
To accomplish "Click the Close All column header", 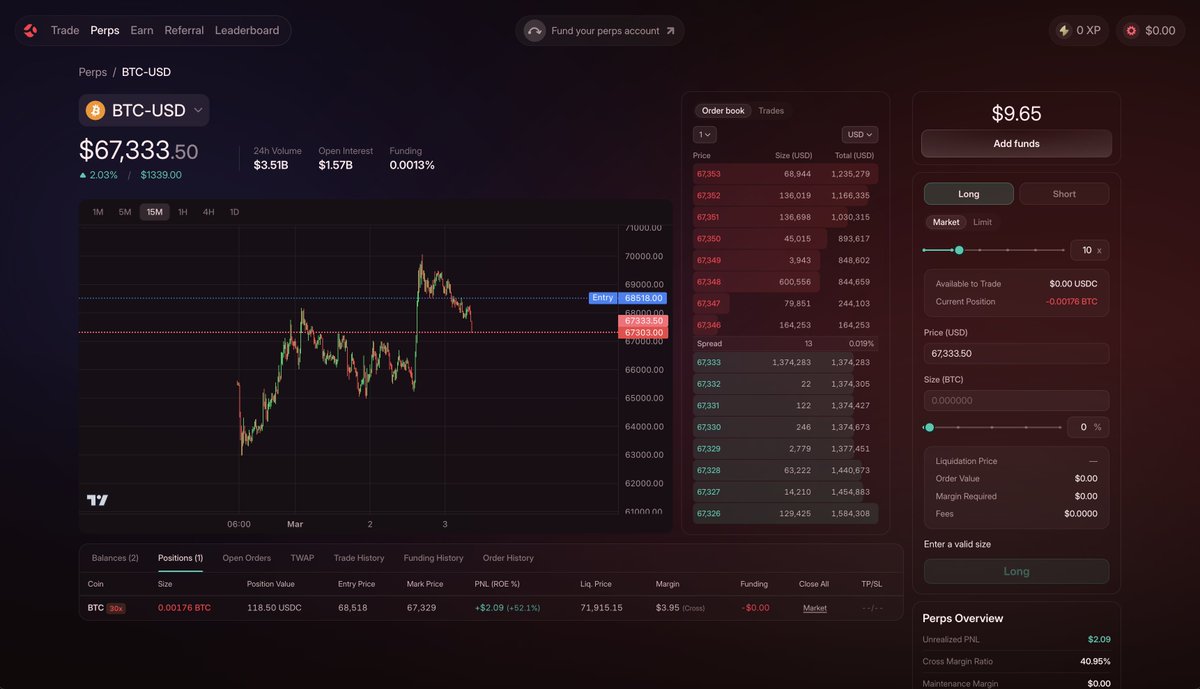I will click(x=814, y=584).
